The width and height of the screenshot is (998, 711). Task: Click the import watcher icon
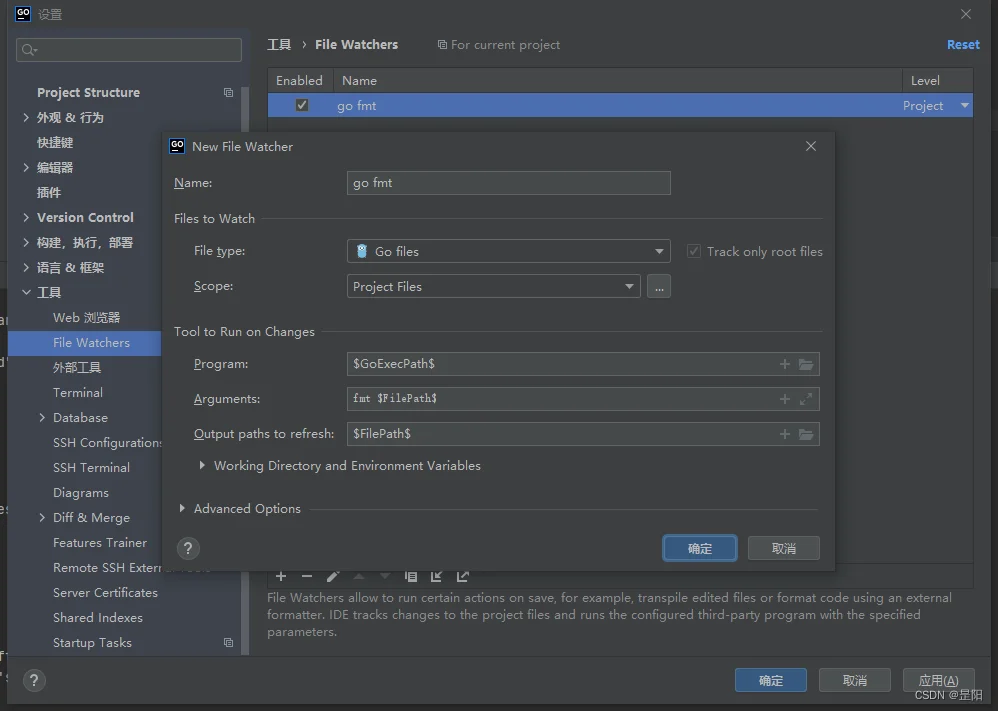click(437, 576)
